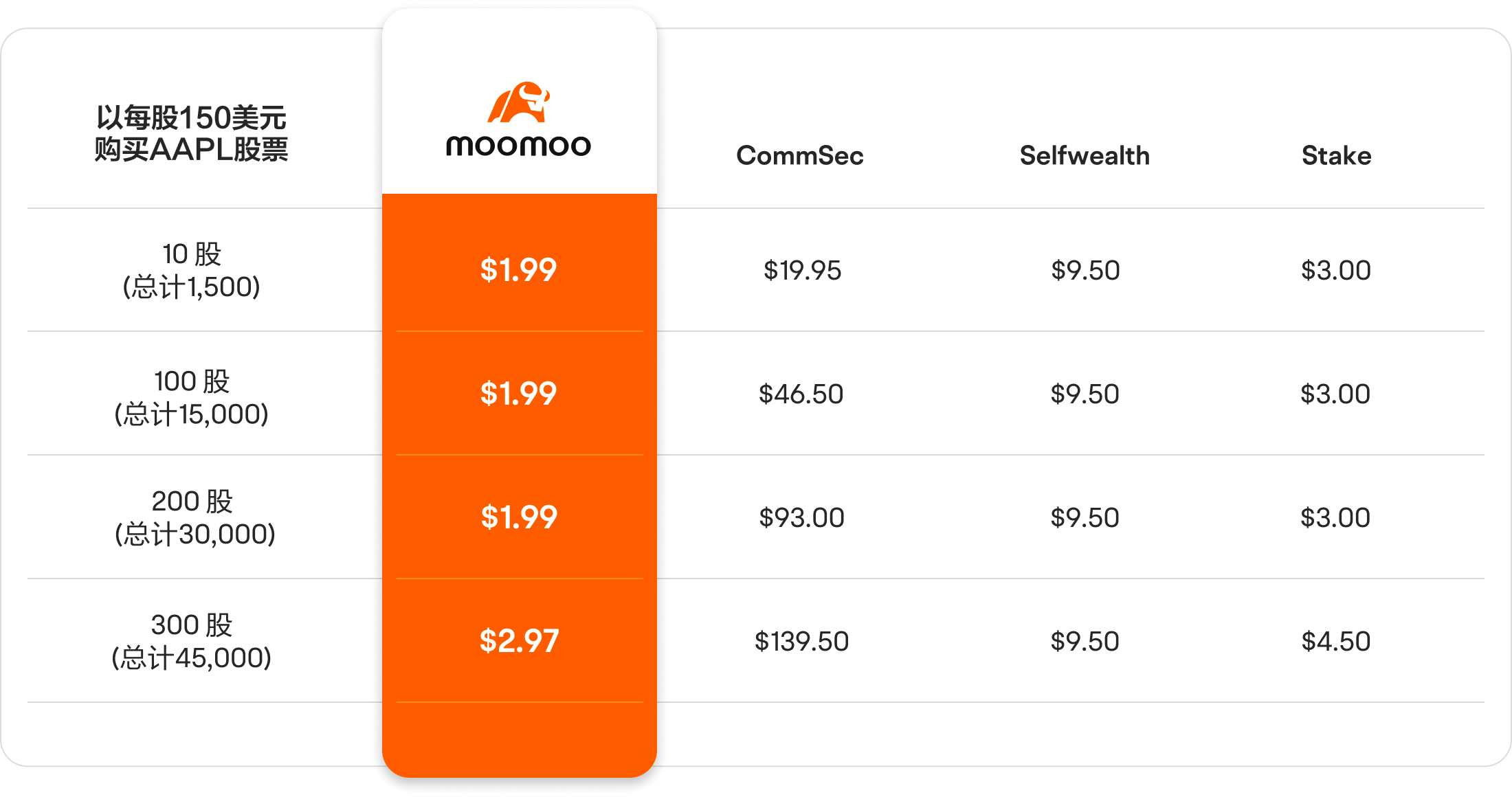
Task: Select the CommSec column header
Action: point(800,156)
